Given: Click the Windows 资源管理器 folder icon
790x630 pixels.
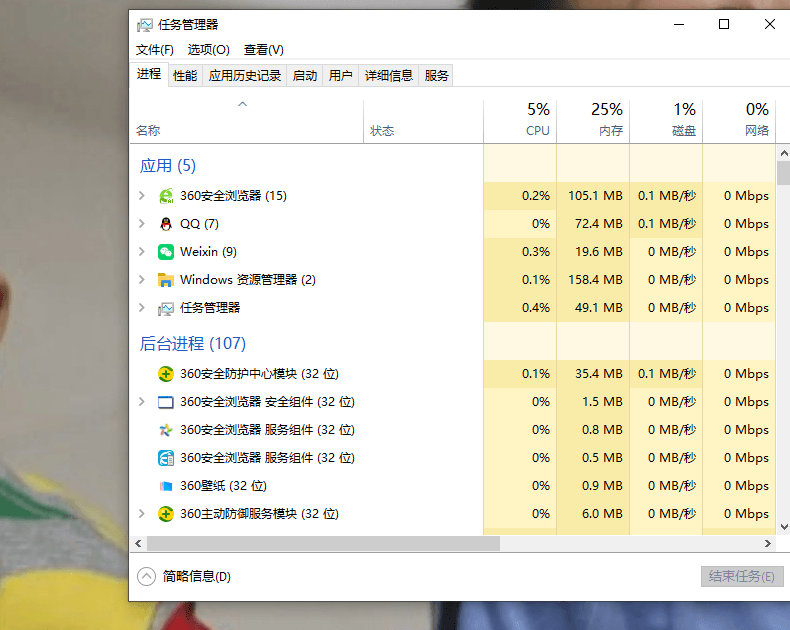Looking at the screenshot, I should point(166,280).
